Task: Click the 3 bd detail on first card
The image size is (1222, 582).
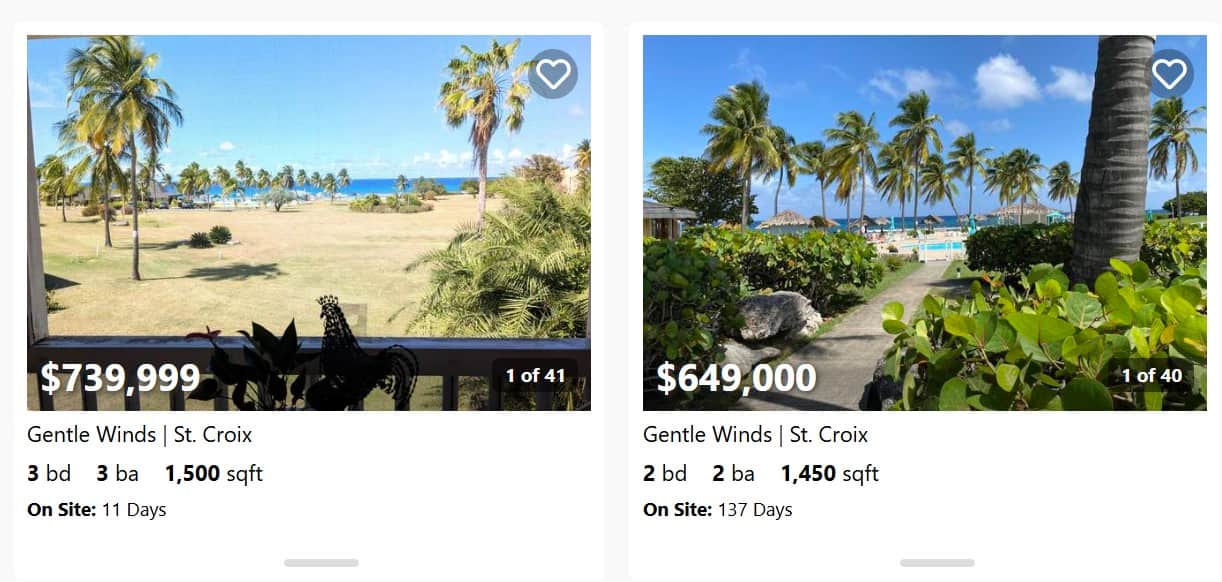Action: point(49,473)
